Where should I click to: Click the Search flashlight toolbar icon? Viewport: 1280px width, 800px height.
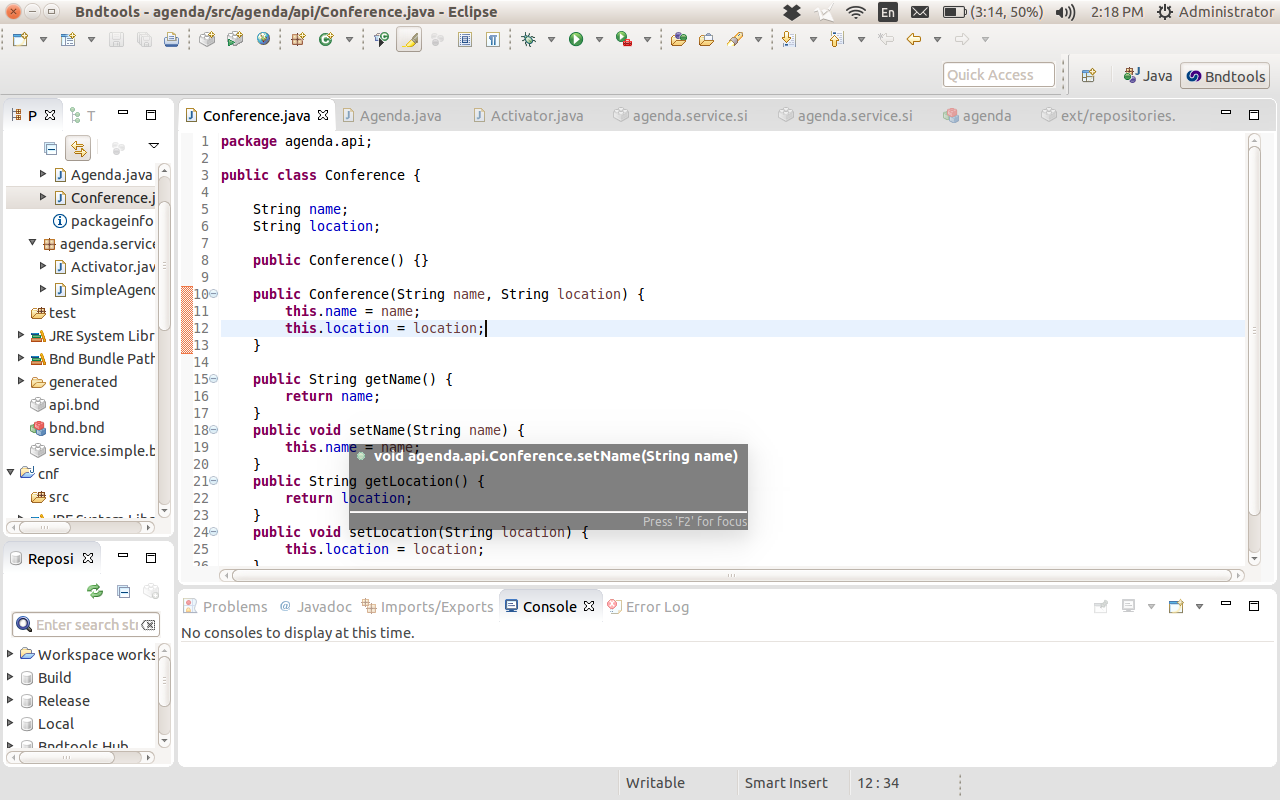click(735, 40)
